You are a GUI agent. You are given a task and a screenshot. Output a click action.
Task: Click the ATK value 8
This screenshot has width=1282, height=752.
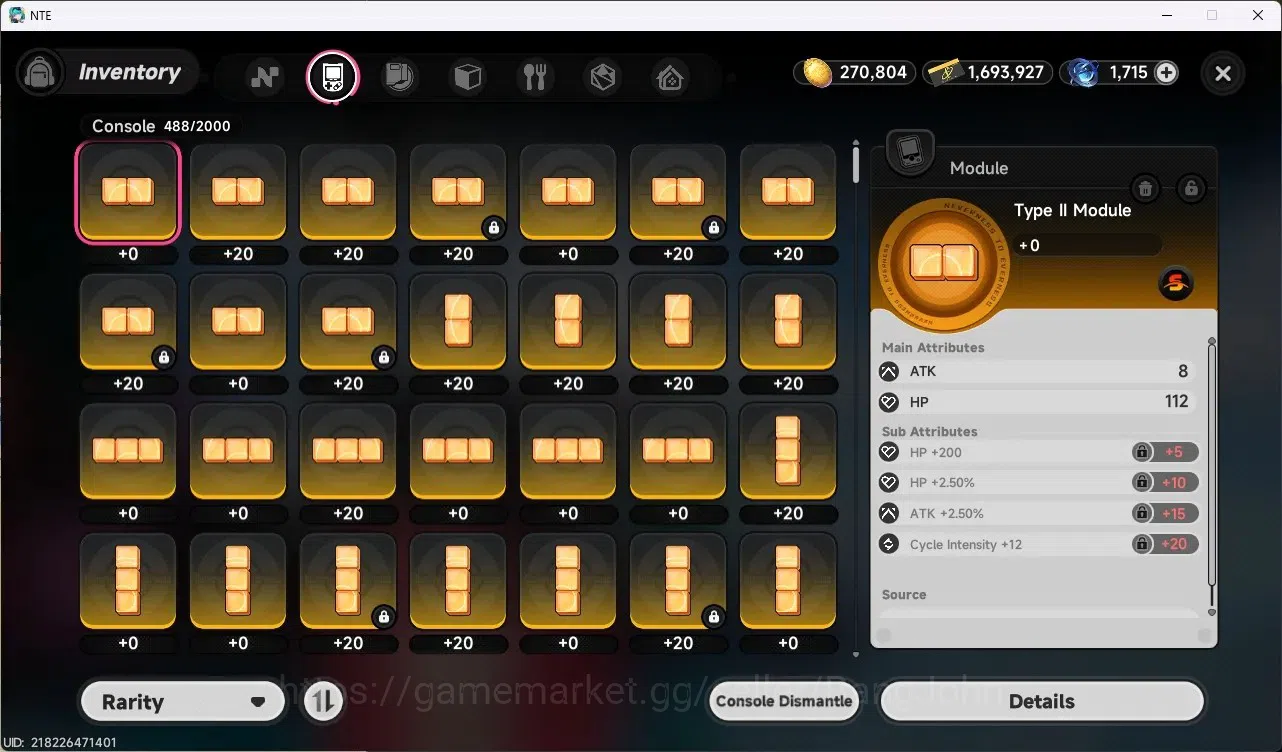(1182, 371)
